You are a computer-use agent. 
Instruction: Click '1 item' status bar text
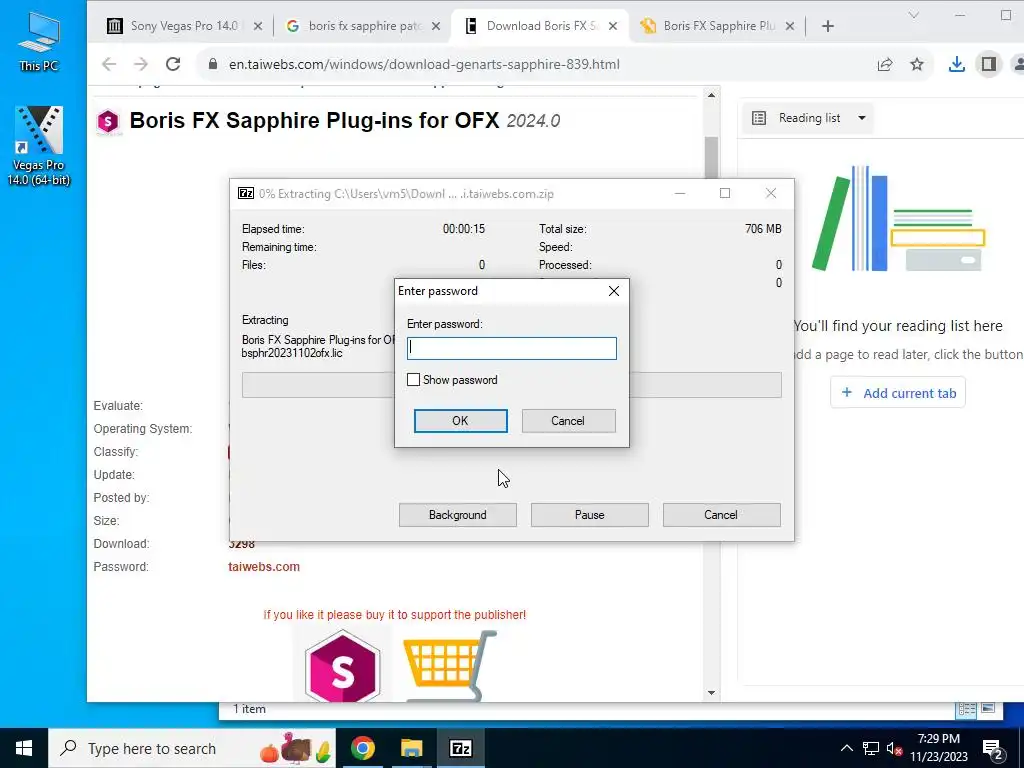click(x=249, y=709)
